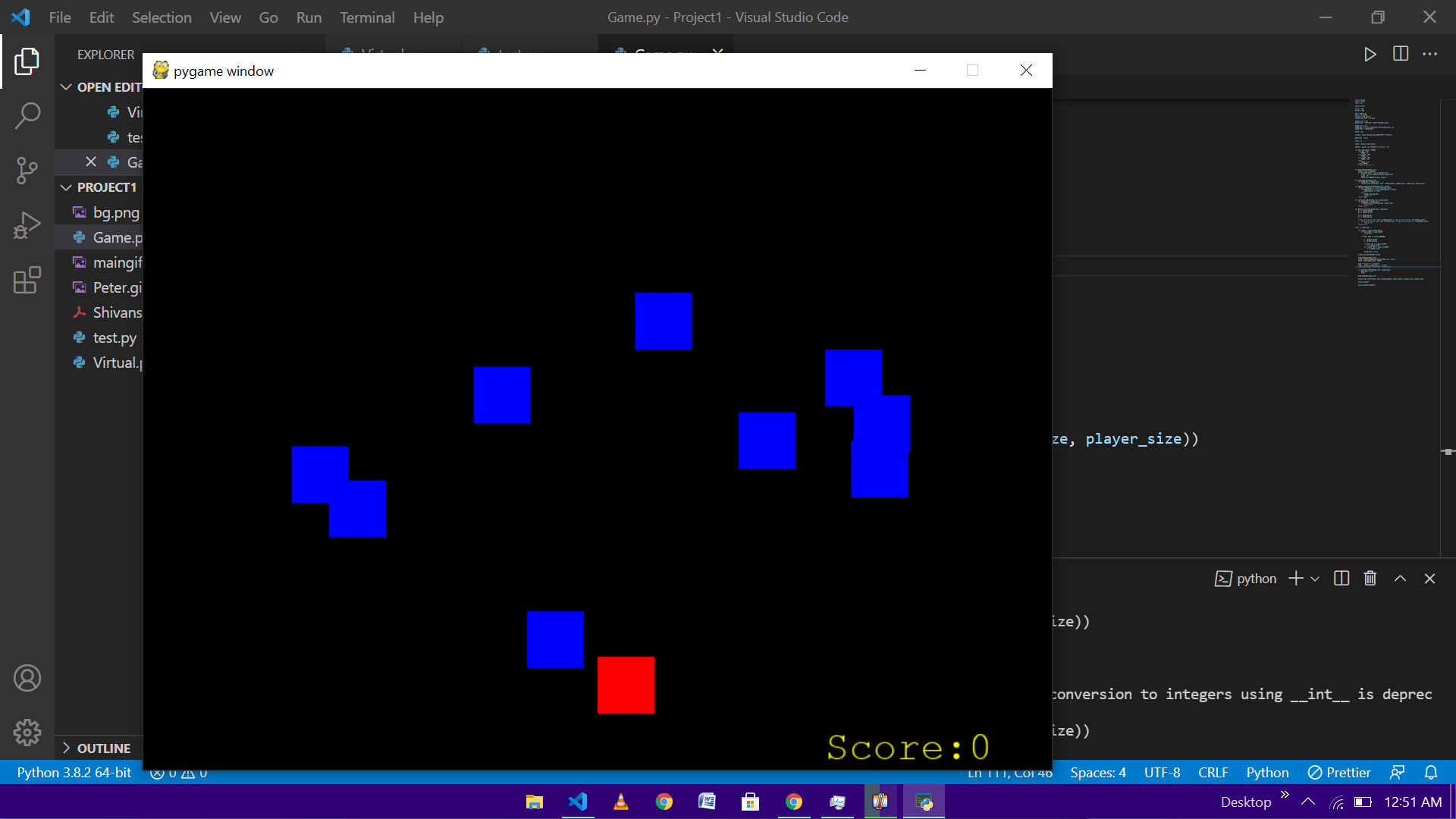The height and width of the screenshot is (819, 1456).
Task: Open the Search sidebar icon
Action: click(x=27, y=115)
